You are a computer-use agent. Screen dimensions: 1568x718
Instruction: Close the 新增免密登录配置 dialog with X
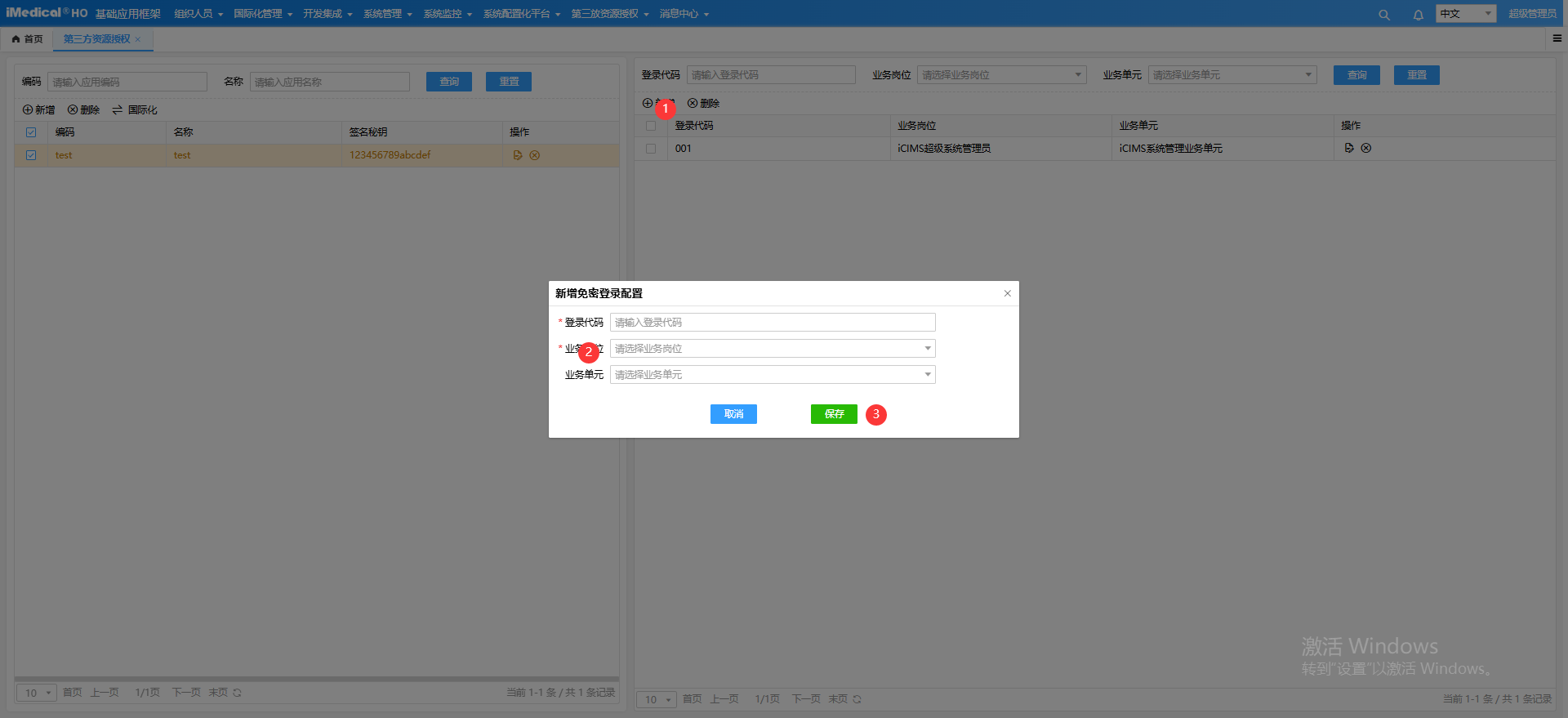tap(1007, 293)
